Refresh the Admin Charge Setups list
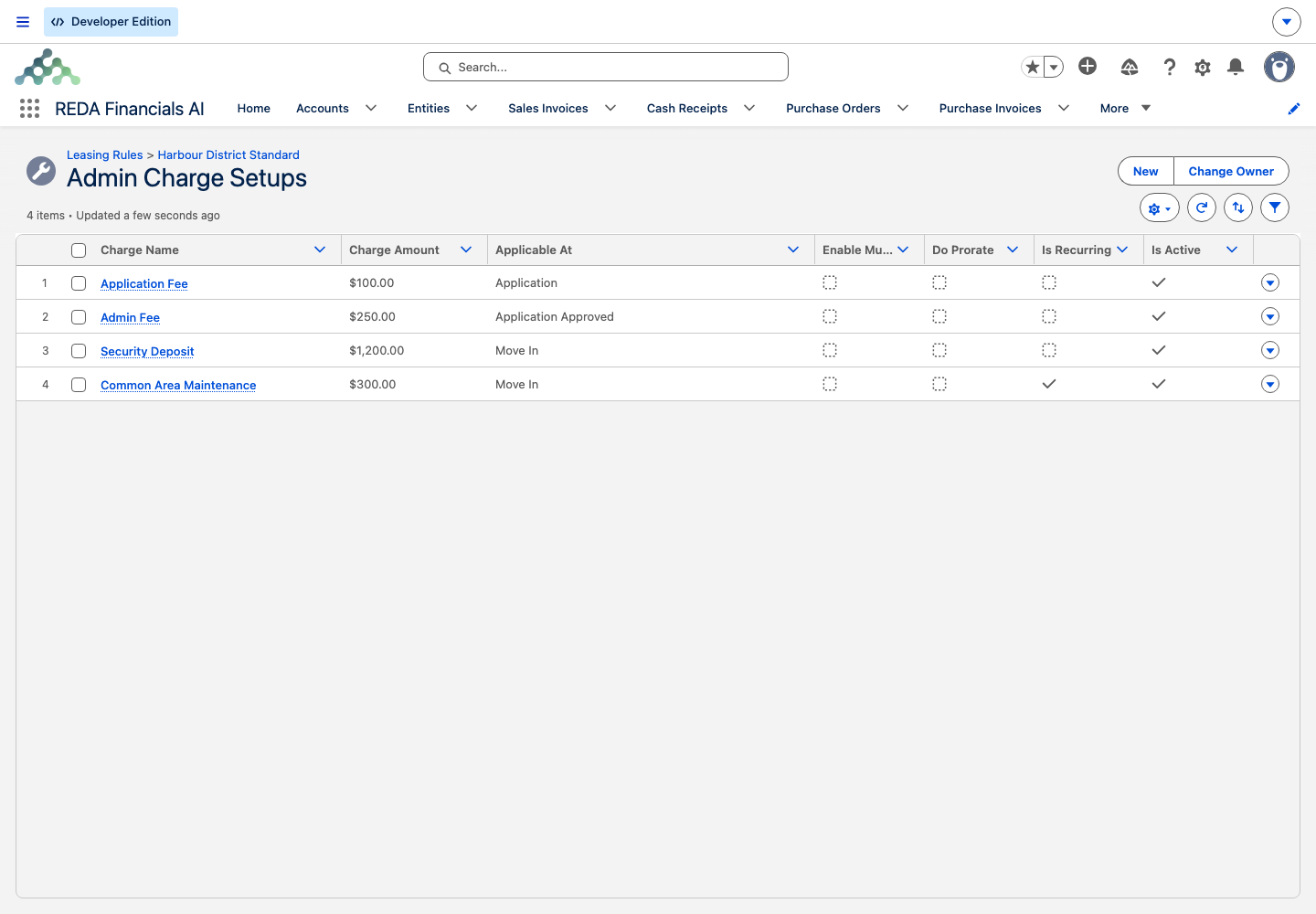This screenshot has width=1316, height=914. tap(1202, 207)
